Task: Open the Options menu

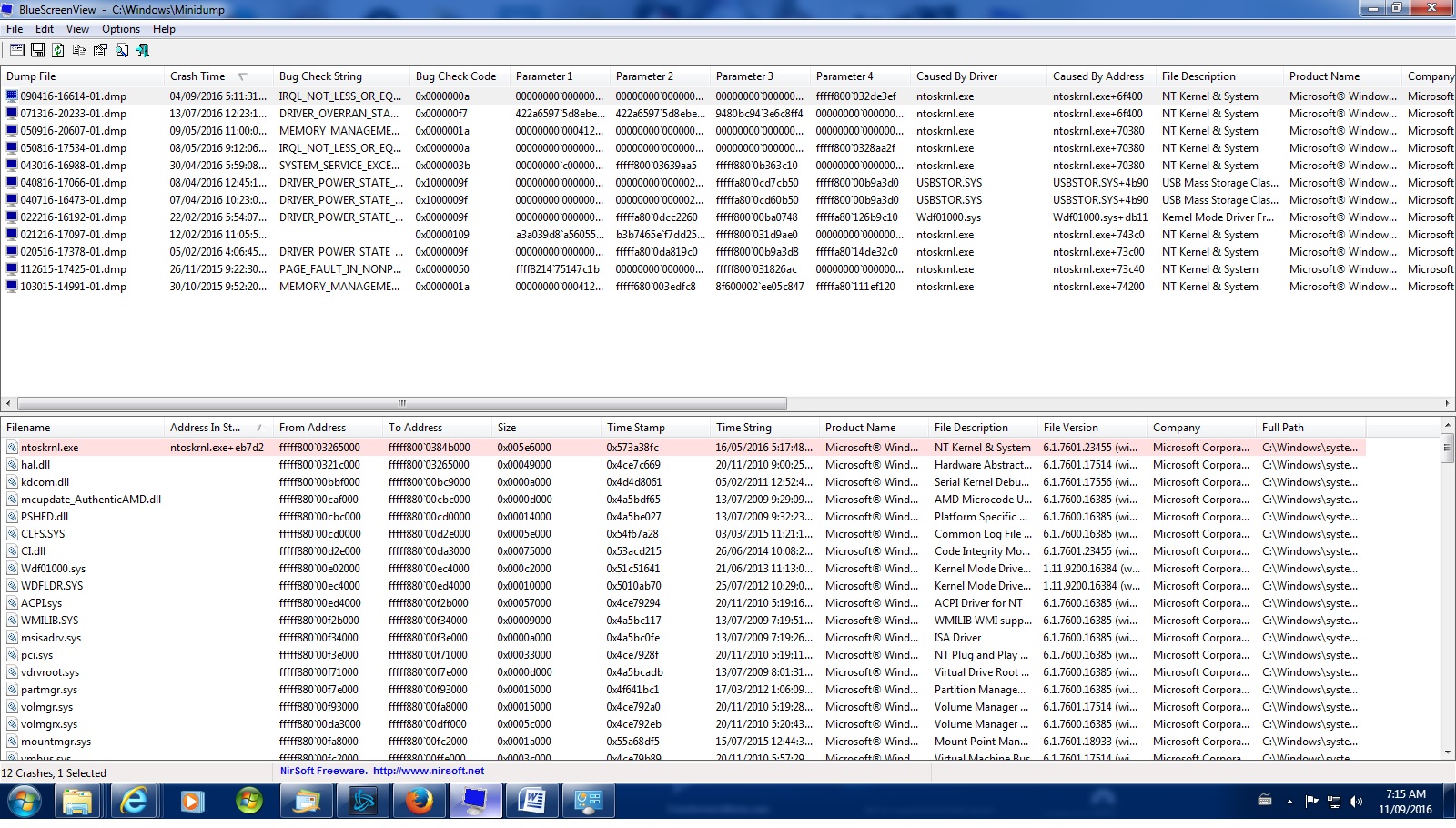Action: (121, 29)
